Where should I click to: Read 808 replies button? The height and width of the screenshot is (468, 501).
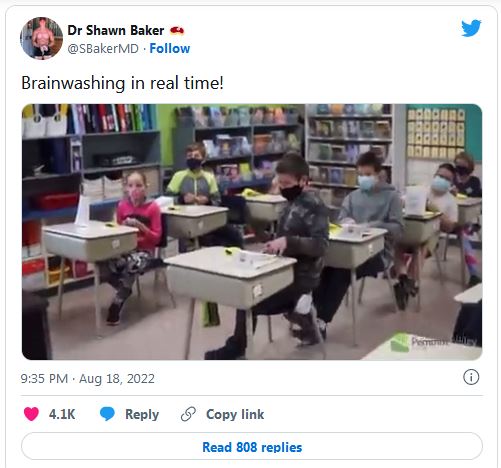252,447
